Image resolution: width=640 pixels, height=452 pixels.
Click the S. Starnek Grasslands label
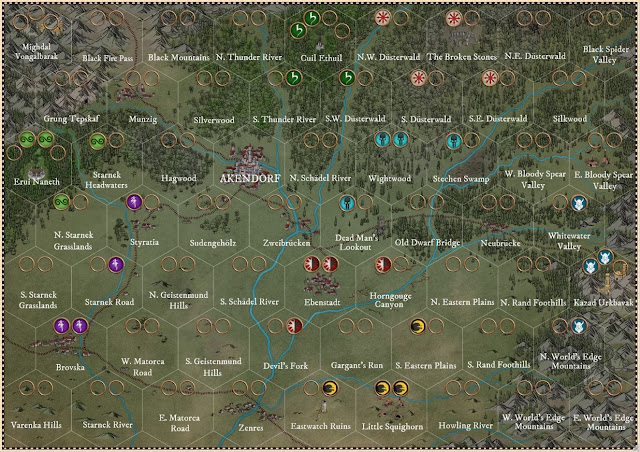[38, 300]
